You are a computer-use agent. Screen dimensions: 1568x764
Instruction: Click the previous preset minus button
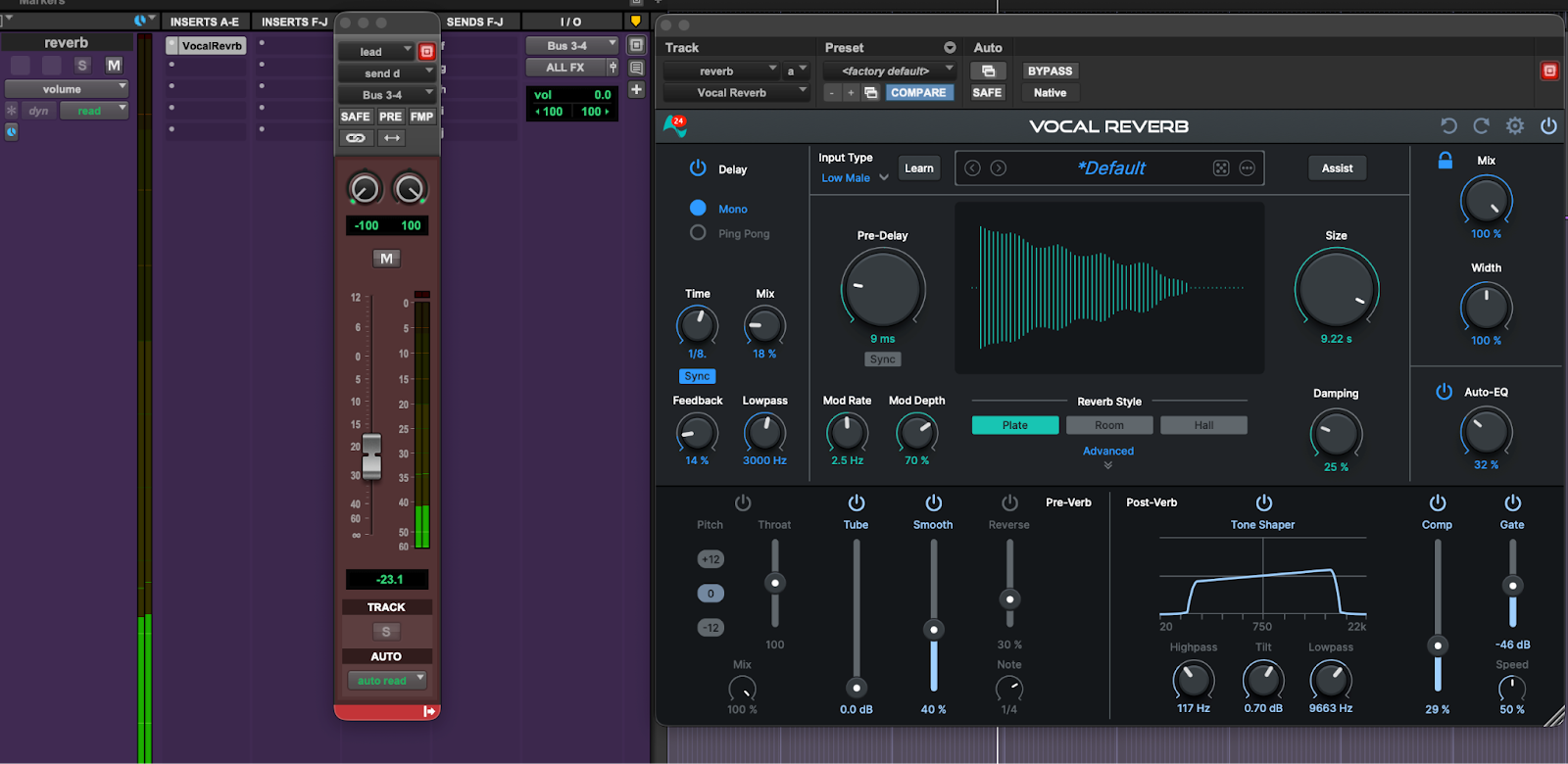[x=832, y=93]
